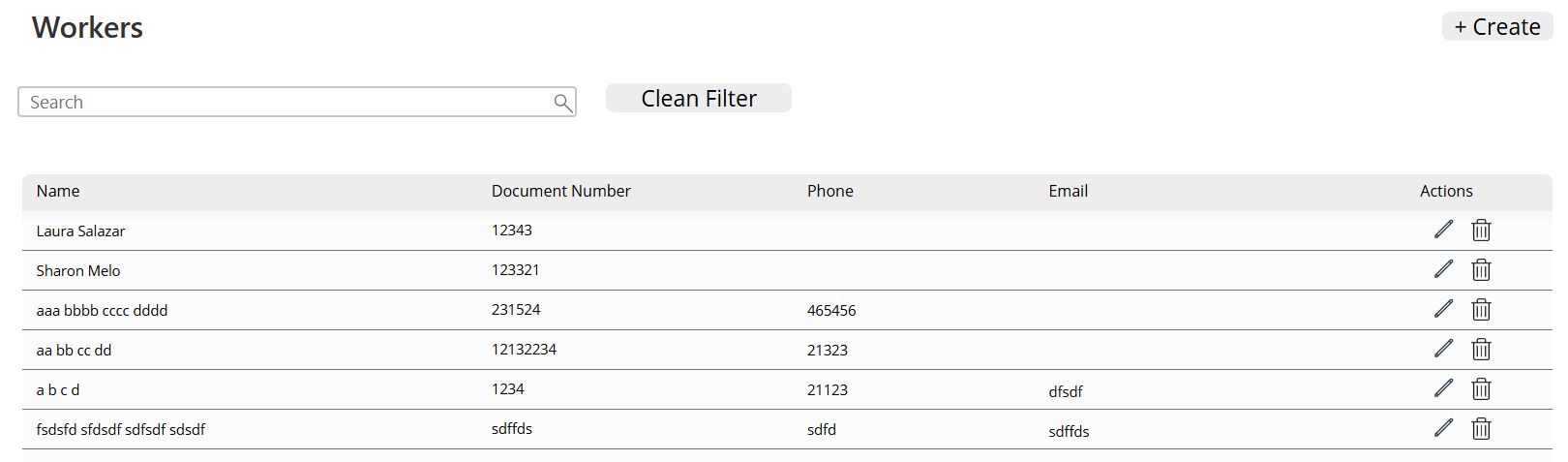Click the Phone column header

(x=829, y=192)
